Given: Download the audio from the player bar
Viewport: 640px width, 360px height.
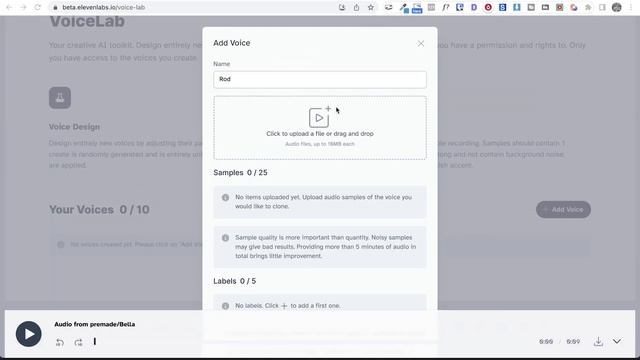Looking at the screenshot, I should tap(598, 342).
